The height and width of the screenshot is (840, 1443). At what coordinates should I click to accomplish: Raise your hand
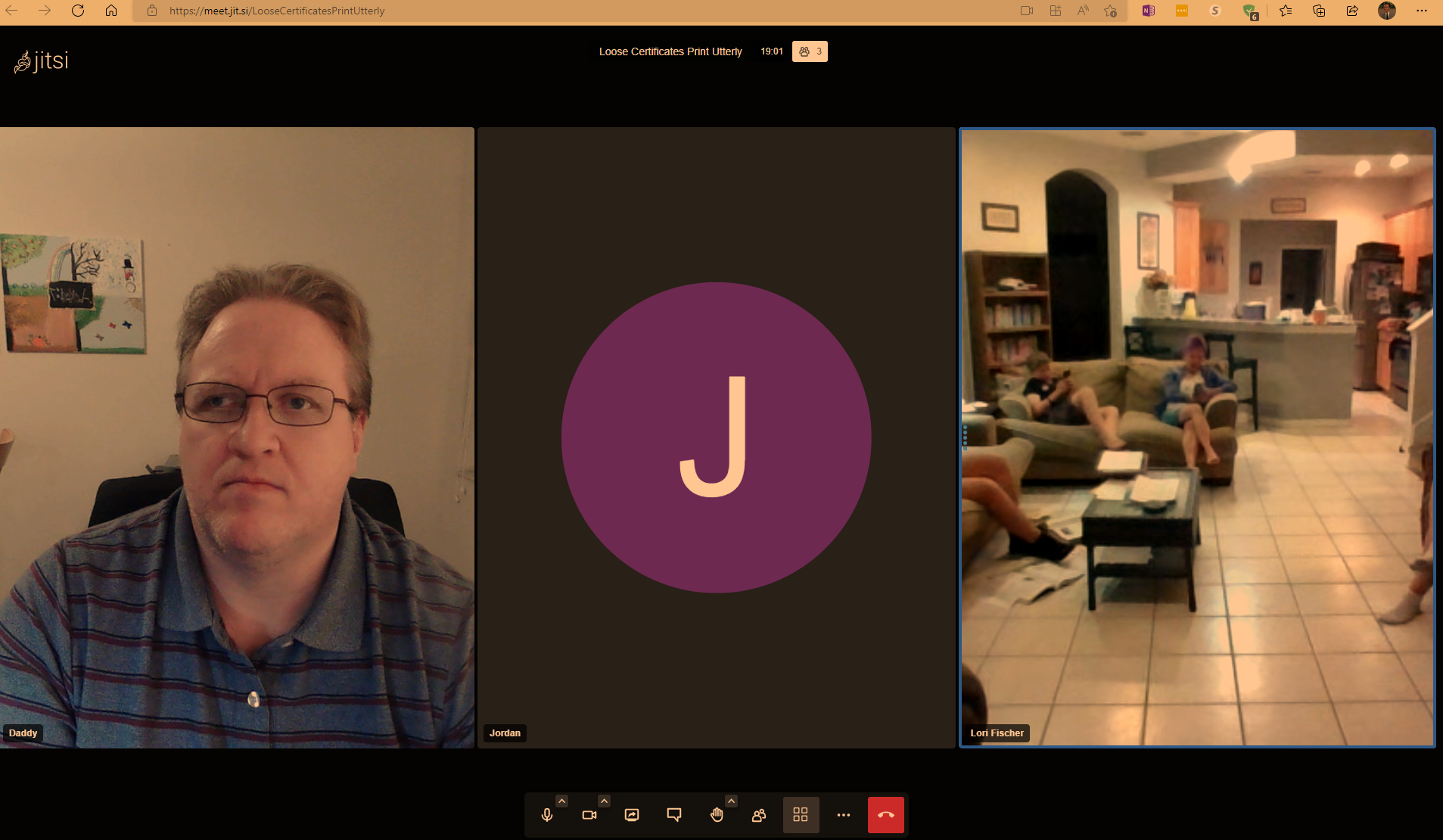point(716,815)
